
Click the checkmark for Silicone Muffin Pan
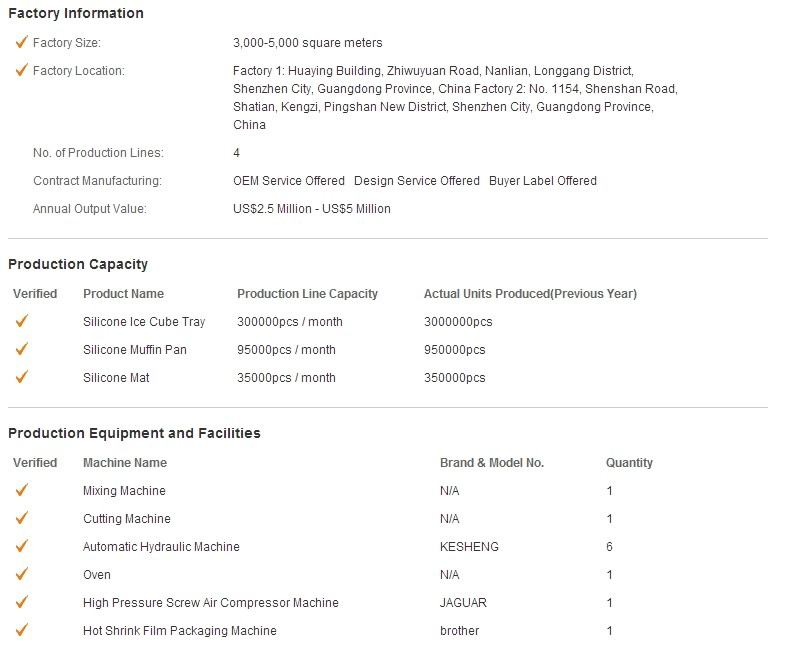[22, 349]
